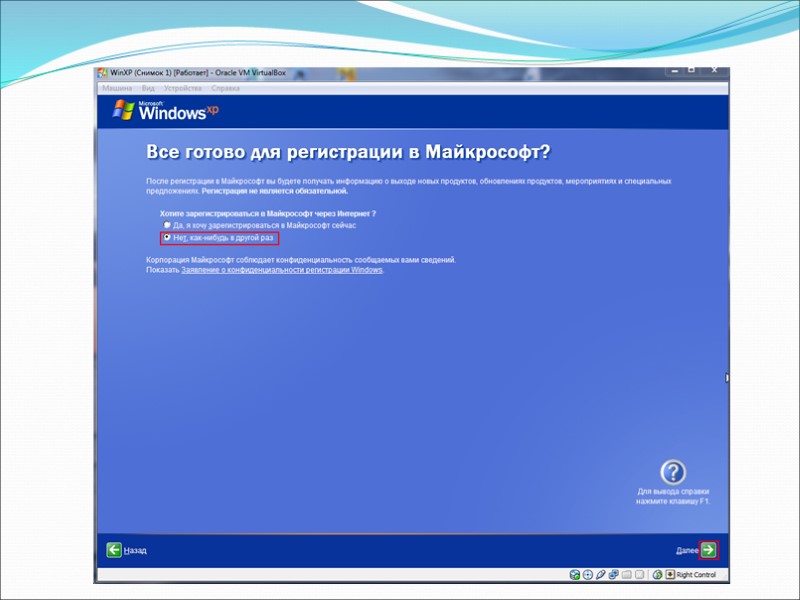Screen dimensions: 800x600
Task: Click the keyboard capture arrow icon
Action: [670, 574]
